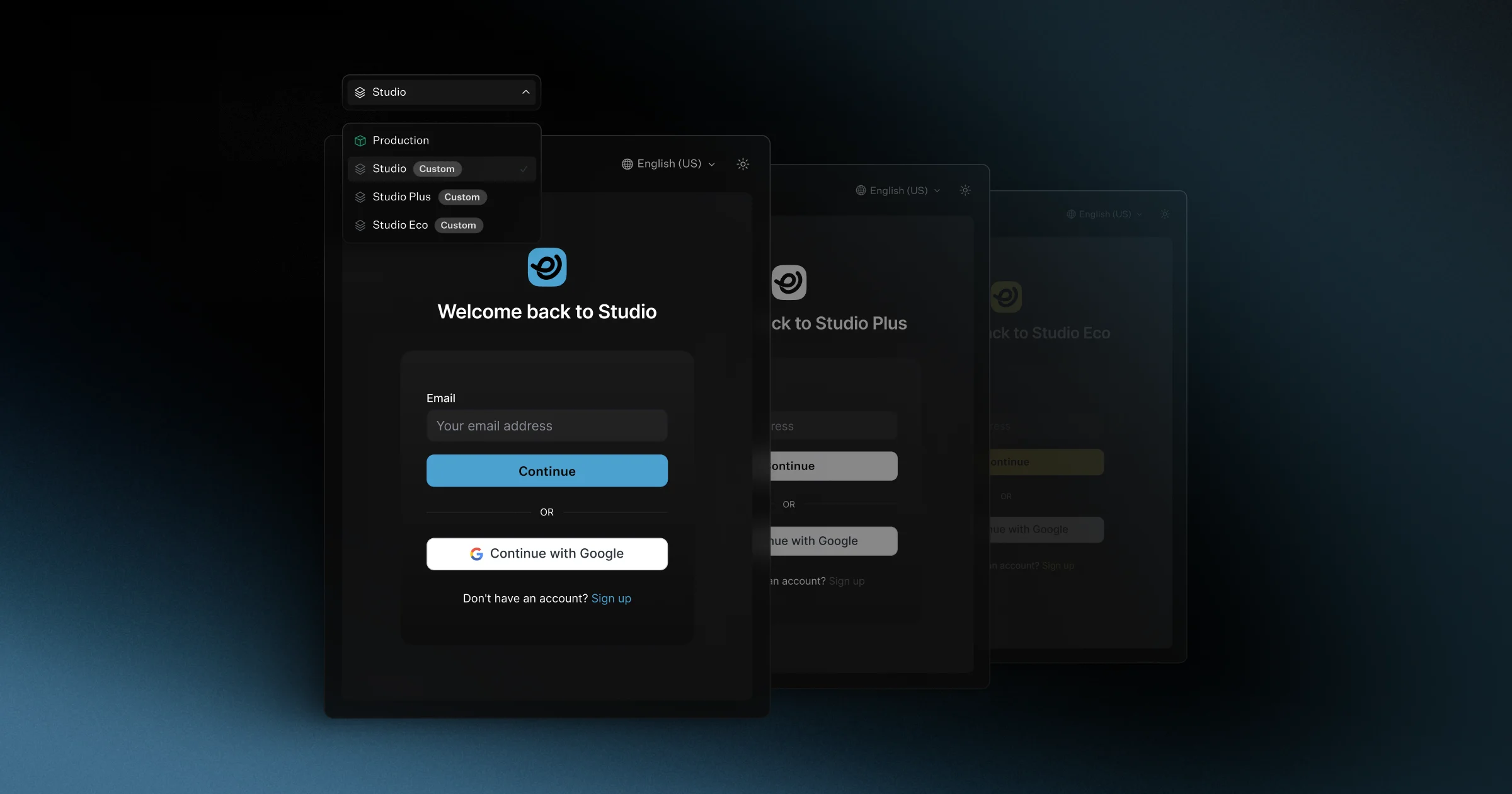Toggle theme sun icon in Studio Plus window
This screenshot has width=1512, height=794.
pyautogui.click(x=965, y=190)
